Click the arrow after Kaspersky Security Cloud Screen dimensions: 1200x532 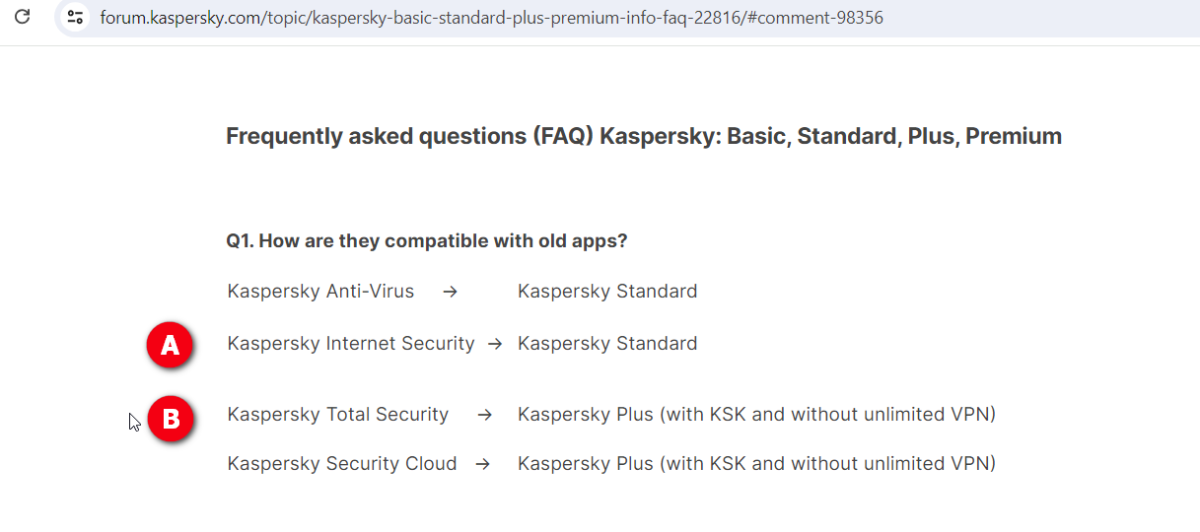click(482, 465)
